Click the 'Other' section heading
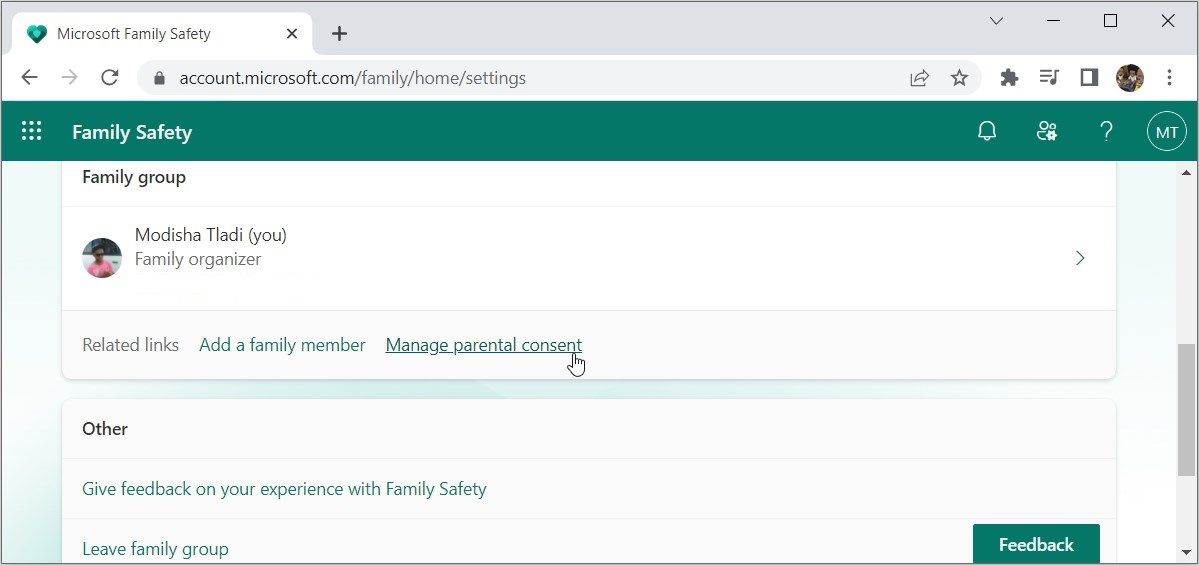Viewport: 1199px width, 565px height. click(x=105, y=428)
